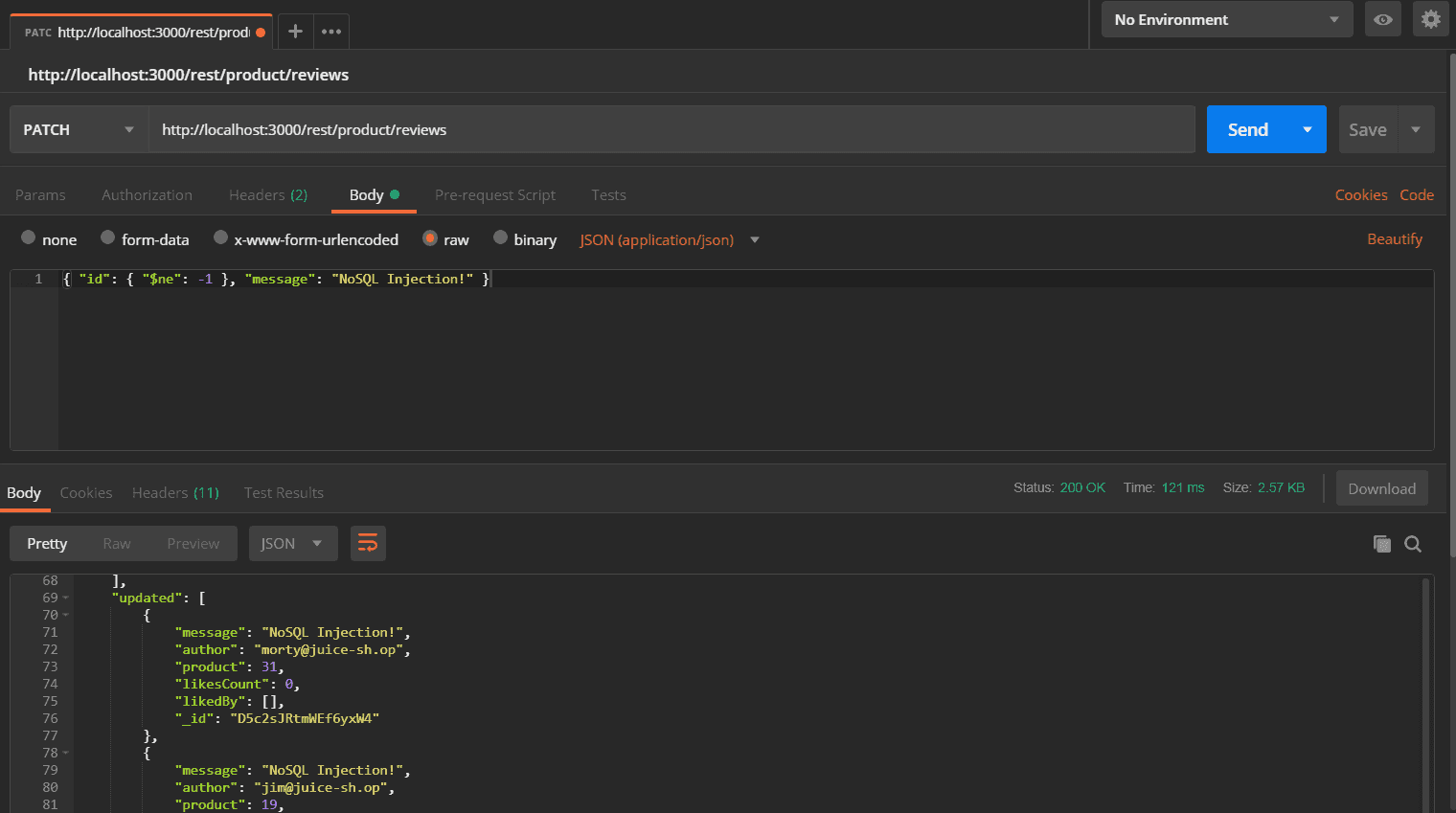Select response Body tab
This screenshot has height=813, width=1456.
tap(24, 492)
